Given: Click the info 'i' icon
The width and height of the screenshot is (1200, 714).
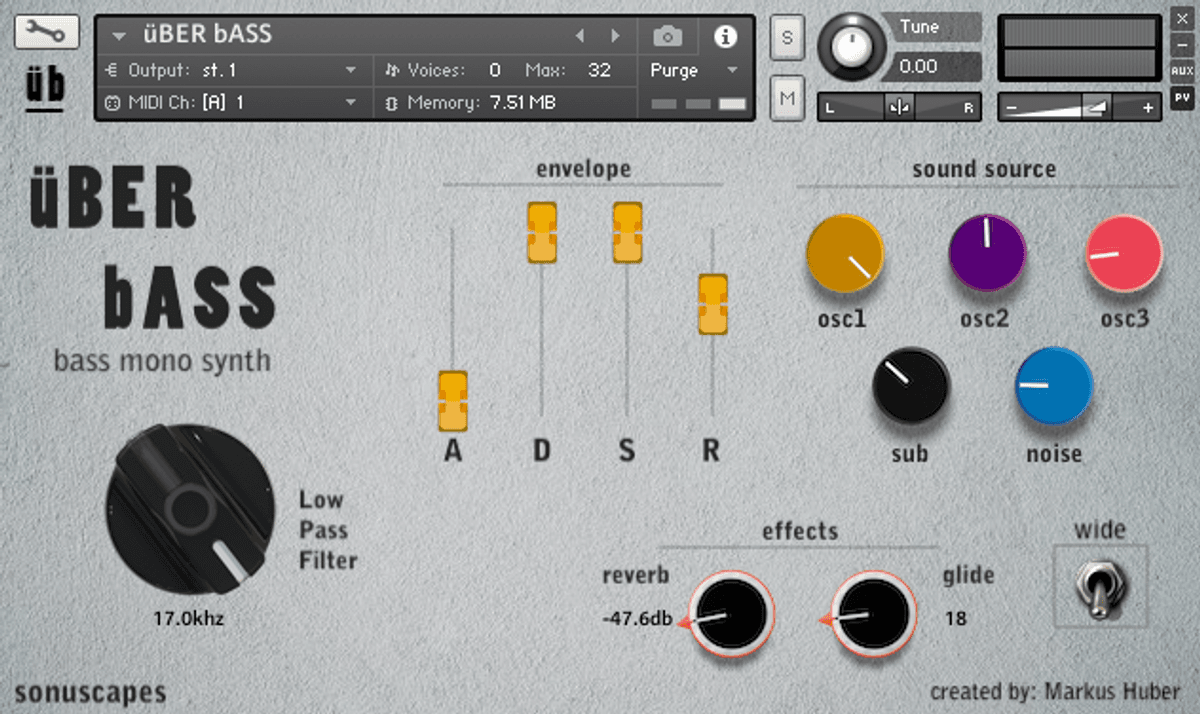Looking at the screenshot, I should [x=724, y=37].
